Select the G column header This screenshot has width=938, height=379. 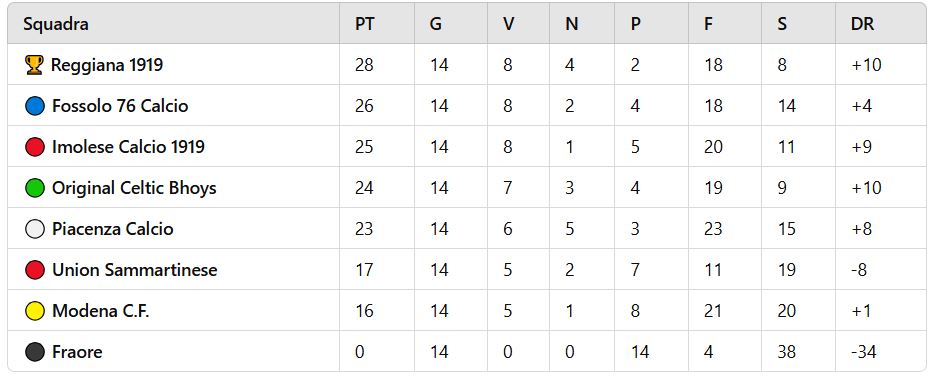(x=436, y=24)
